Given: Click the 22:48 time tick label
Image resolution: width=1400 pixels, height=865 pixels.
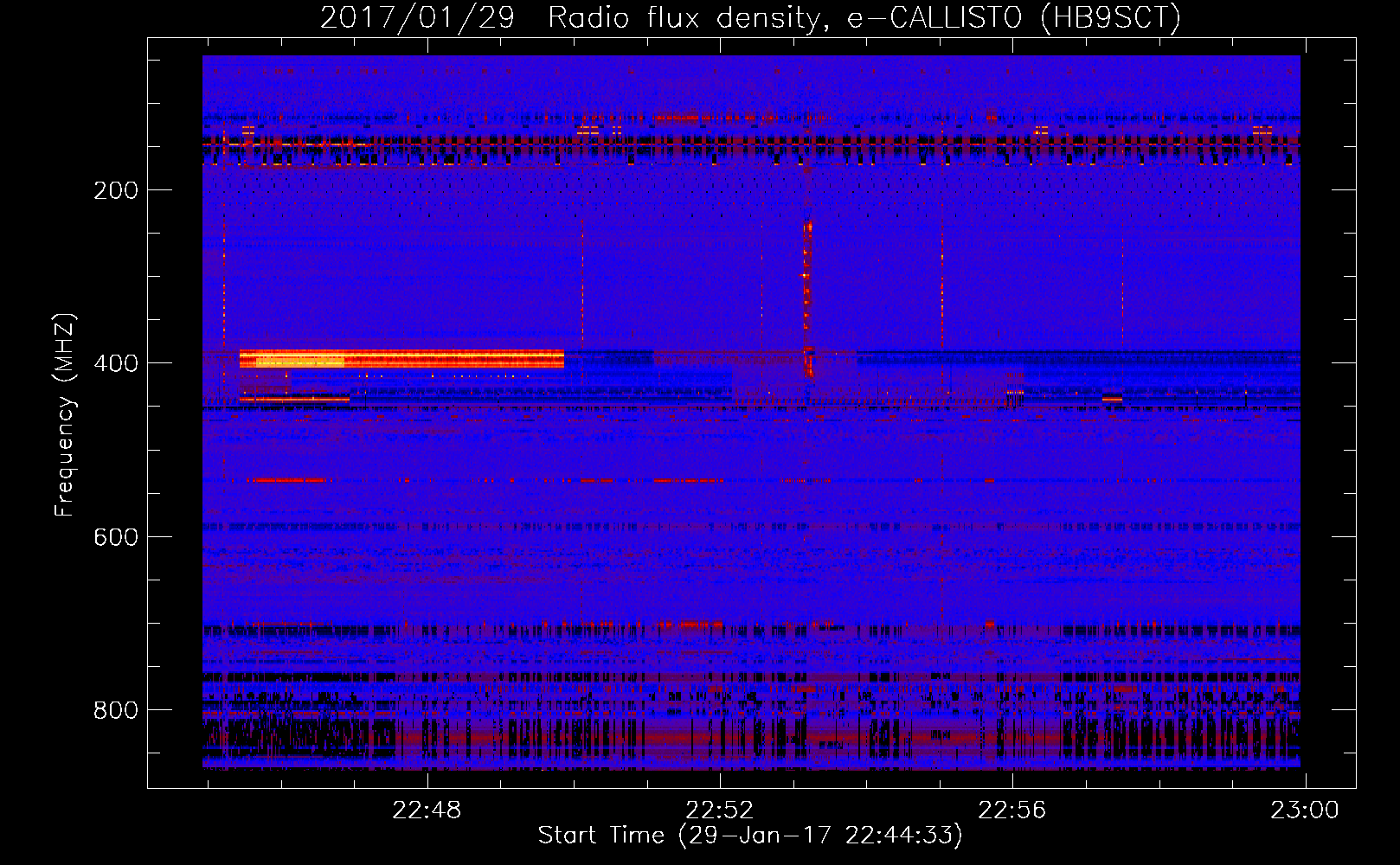Looking at the screenshot, I should click(427, 811).
